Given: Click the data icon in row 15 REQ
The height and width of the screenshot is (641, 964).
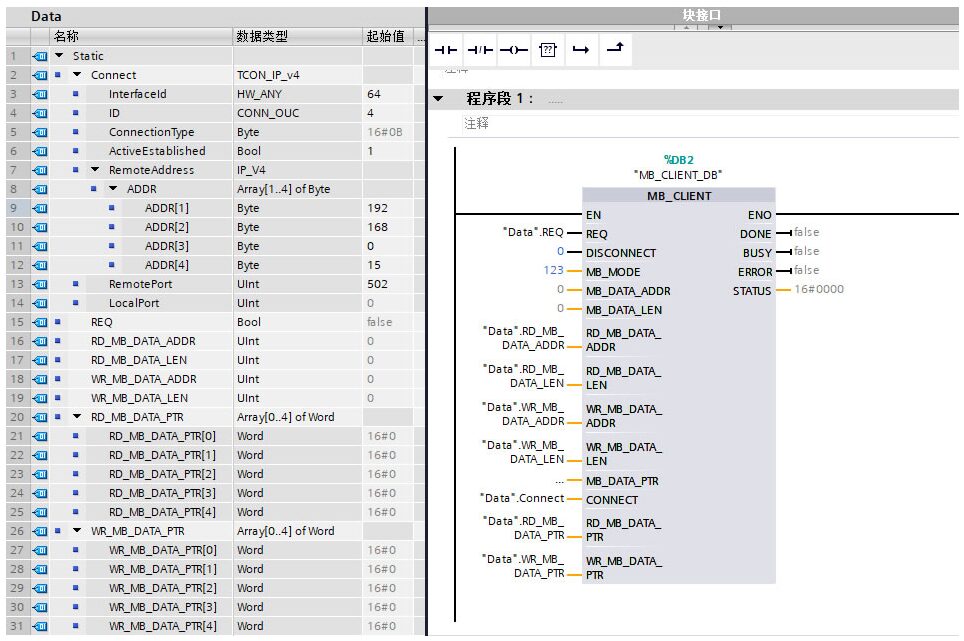Looking at the screenshot, I should (40, 322).
